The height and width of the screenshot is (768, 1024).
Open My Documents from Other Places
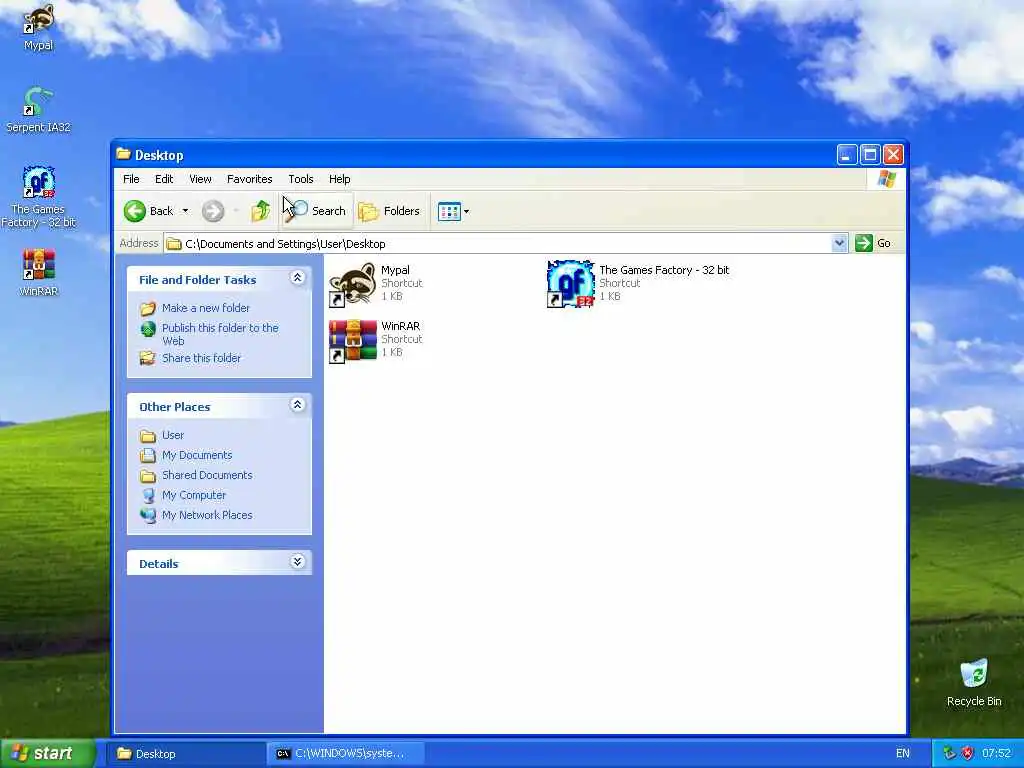[x=197, y=455]
